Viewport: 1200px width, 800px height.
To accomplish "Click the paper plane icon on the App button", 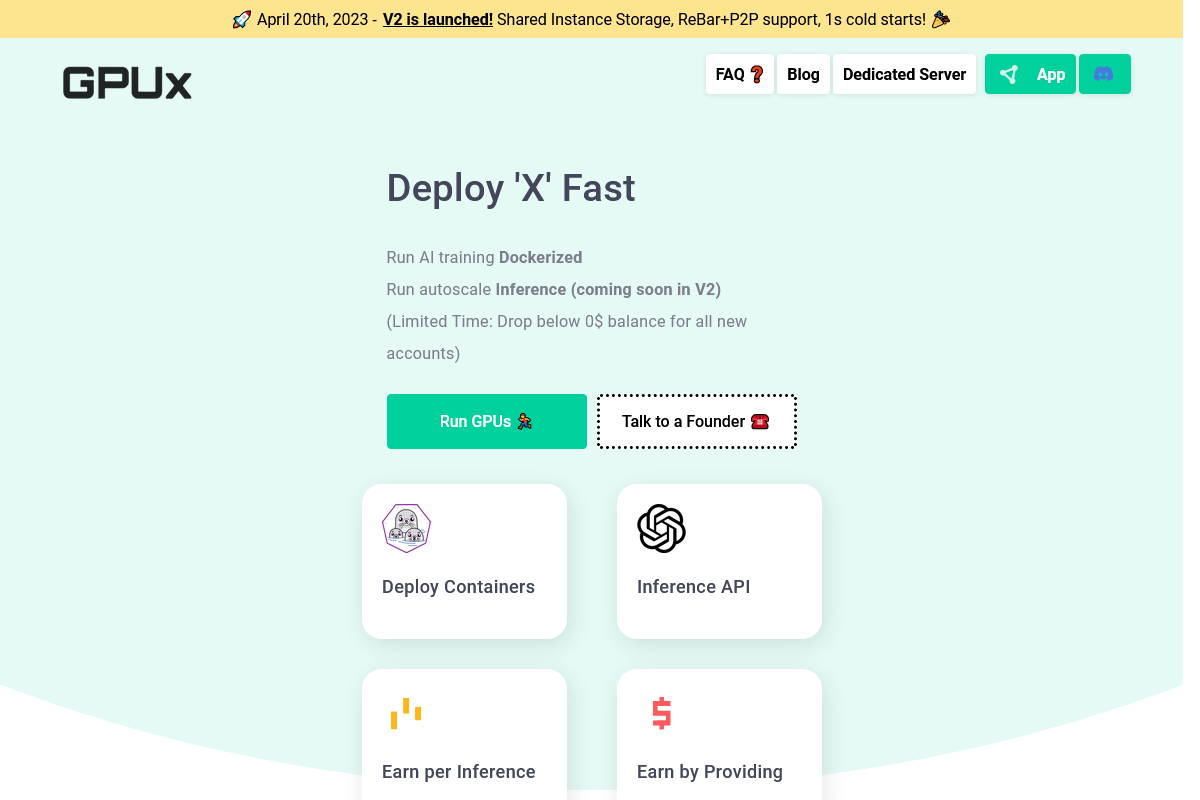I will pyautogui.click(x=1008, y=74).
